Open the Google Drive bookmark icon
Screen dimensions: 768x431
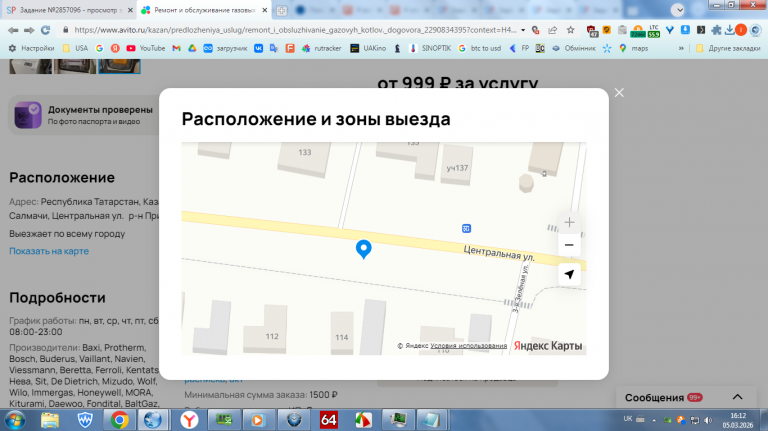point(192,48)
